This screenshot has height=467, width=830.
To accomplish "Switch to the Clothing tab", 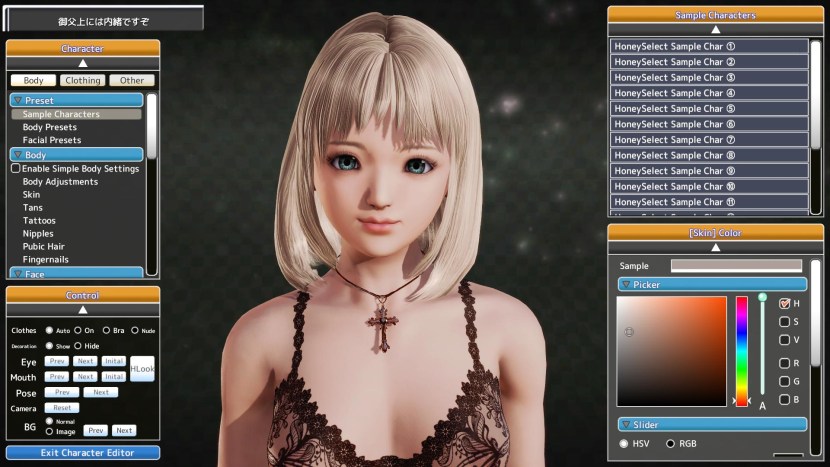I will pos(82,80).
